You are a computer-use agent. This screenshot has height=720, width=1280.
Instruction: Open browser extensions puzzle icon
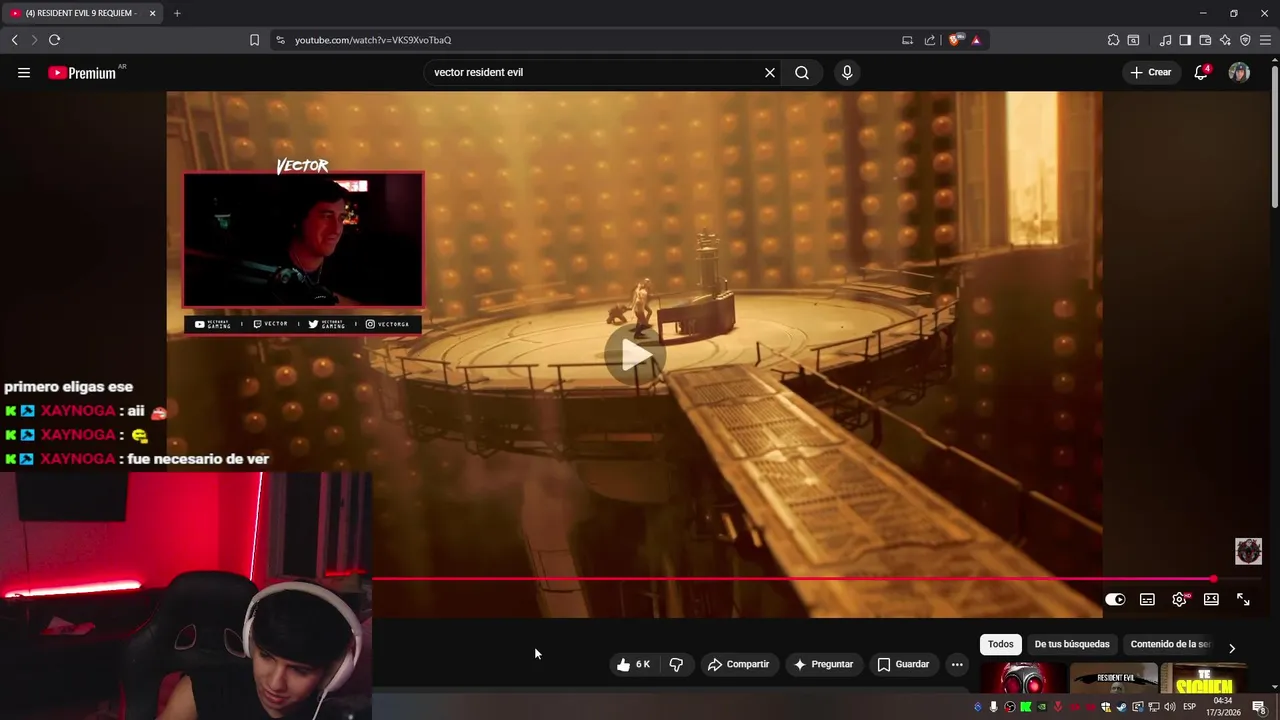pyautogui.click(x=1113, y=40)
